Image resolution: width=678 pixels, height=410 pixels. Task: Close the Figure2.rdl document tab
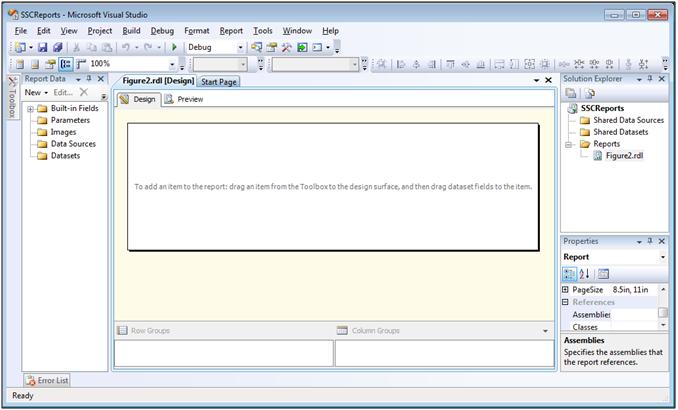[548, 80]
